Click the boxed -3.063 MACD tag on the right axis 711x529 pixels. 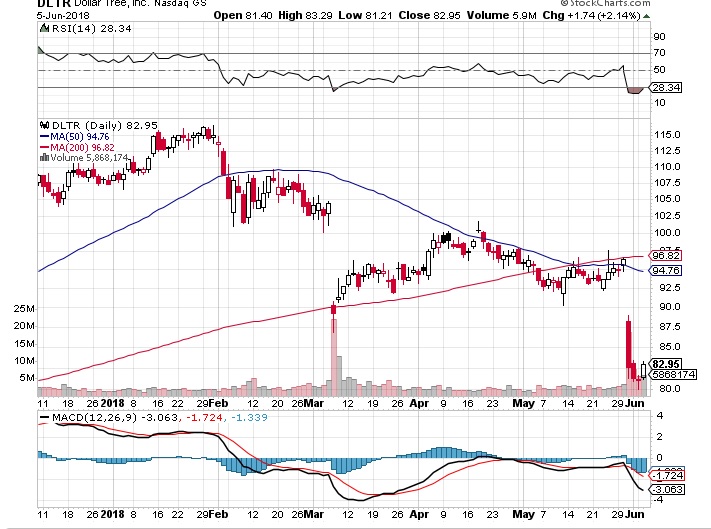tap(667, 490)
